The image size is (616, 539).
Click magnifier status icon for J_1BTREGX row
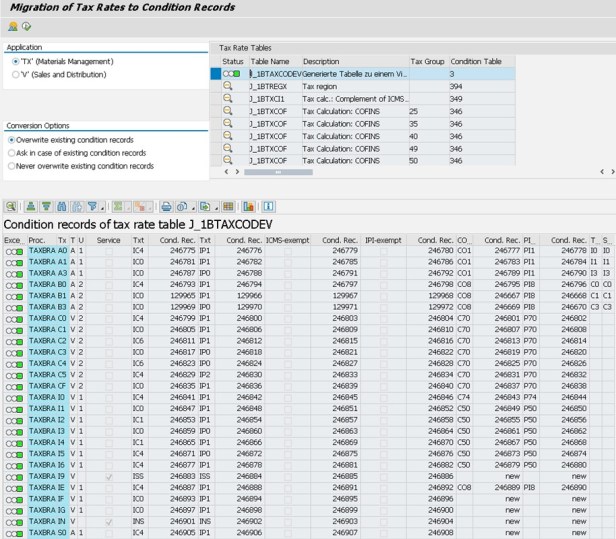click(227, 86)
